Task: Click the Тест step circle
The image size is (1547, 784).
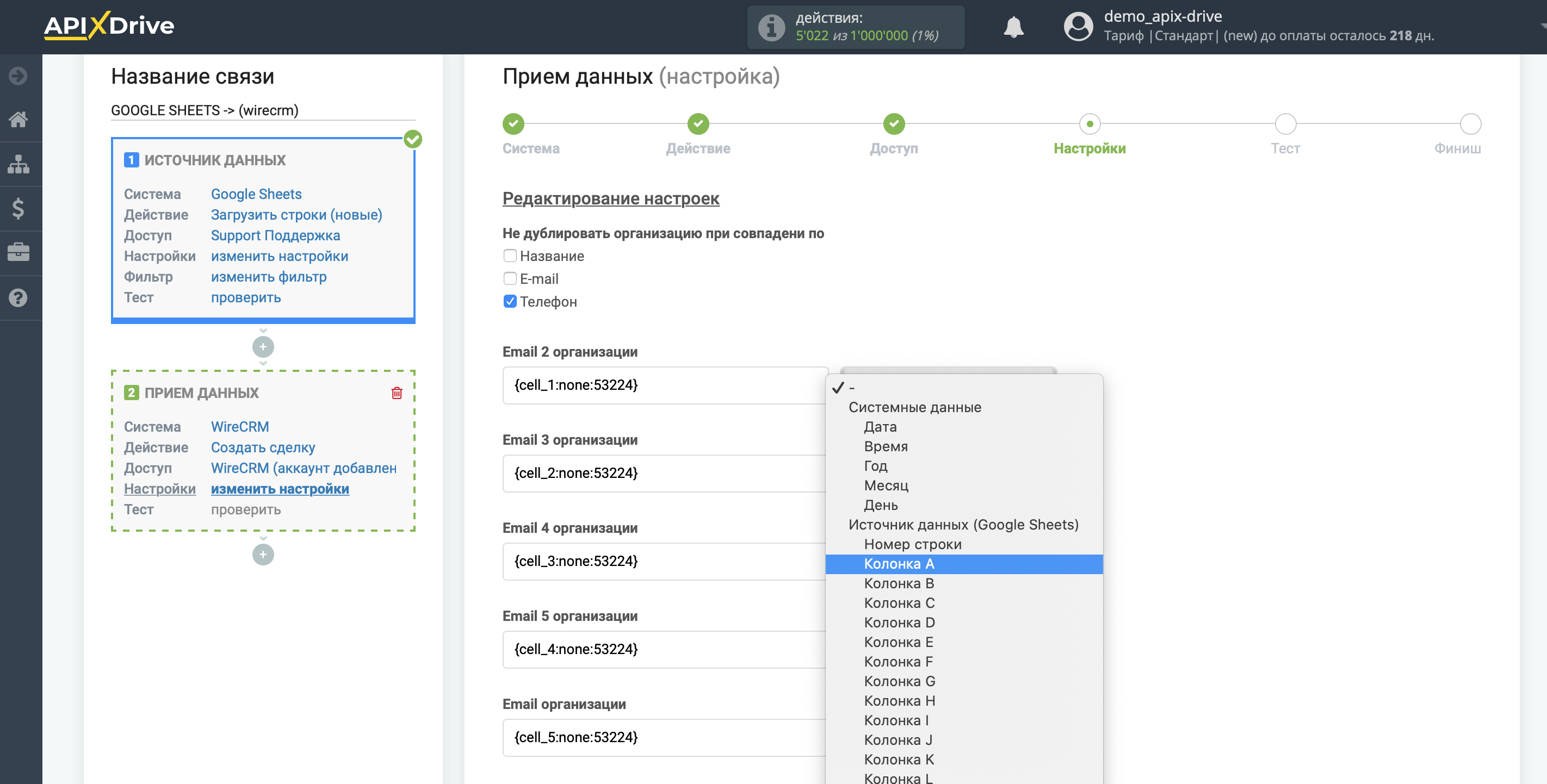Action: 1285,123
